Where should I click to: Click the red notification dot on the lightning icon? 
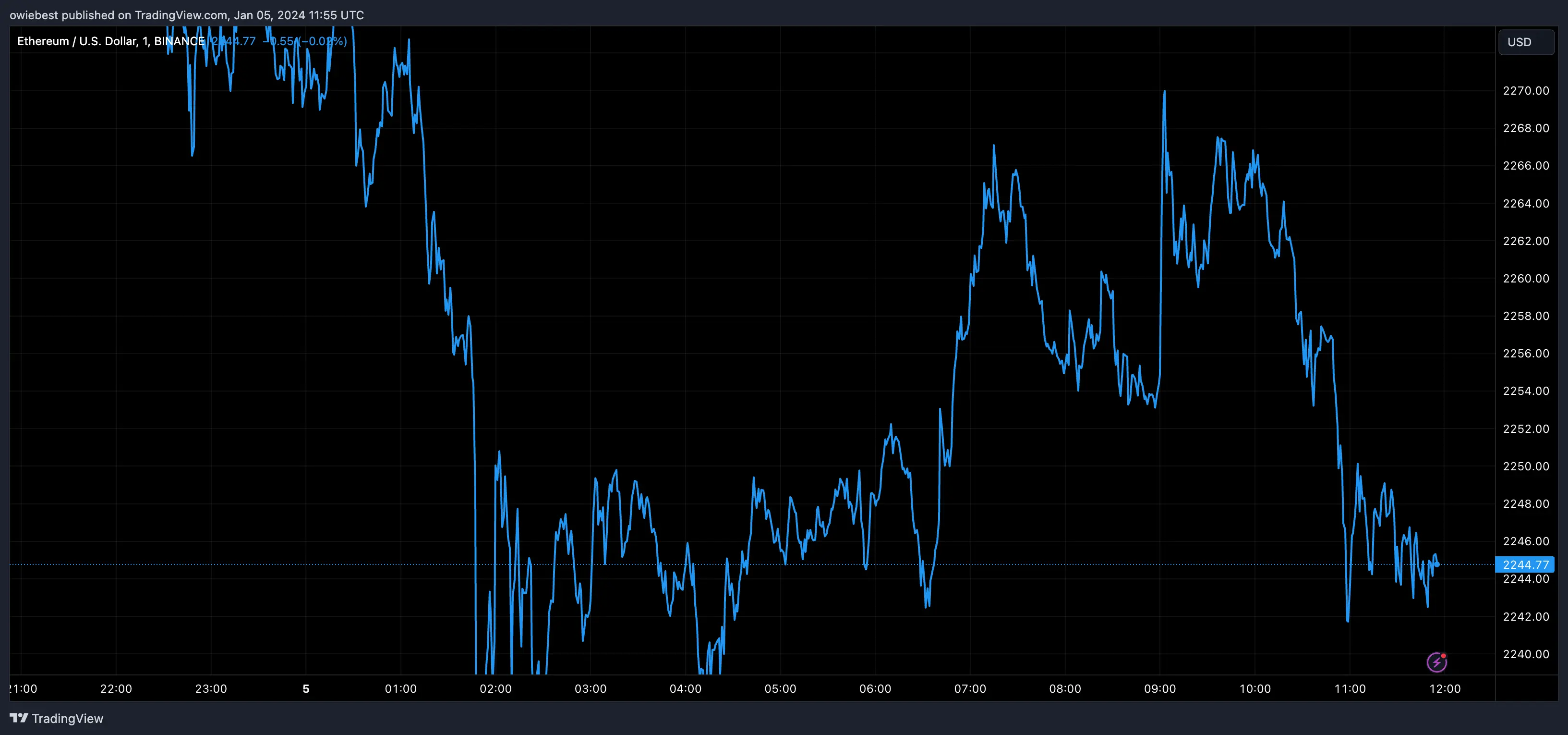(x=1444, y=655)
